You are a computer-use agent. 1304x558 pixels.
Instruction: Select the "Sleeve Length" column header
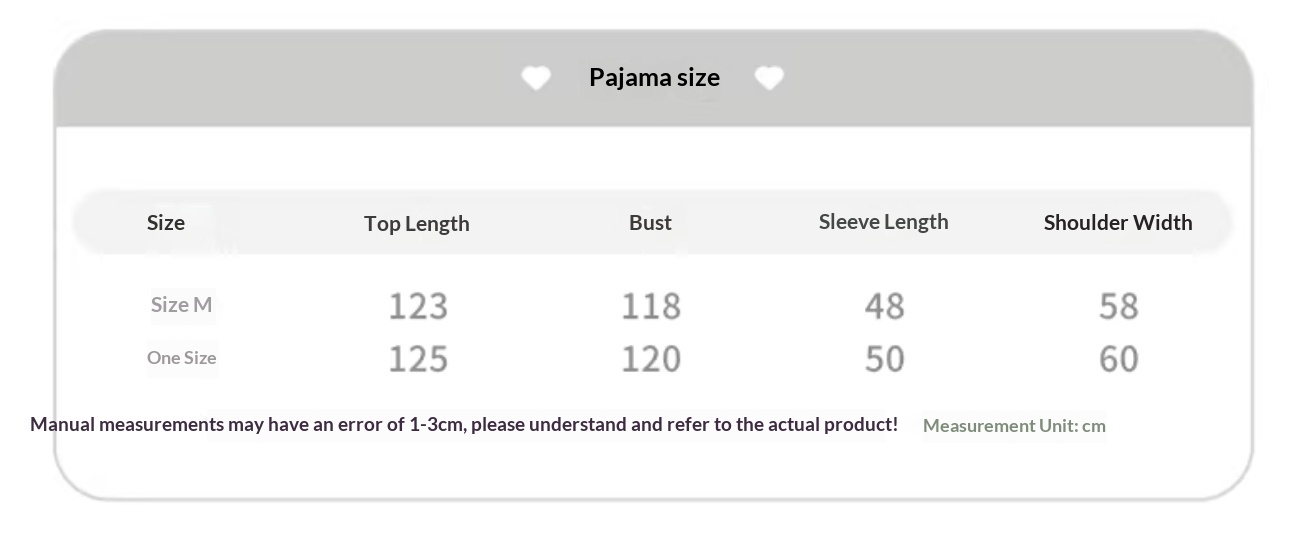click(x=883, y=222)
